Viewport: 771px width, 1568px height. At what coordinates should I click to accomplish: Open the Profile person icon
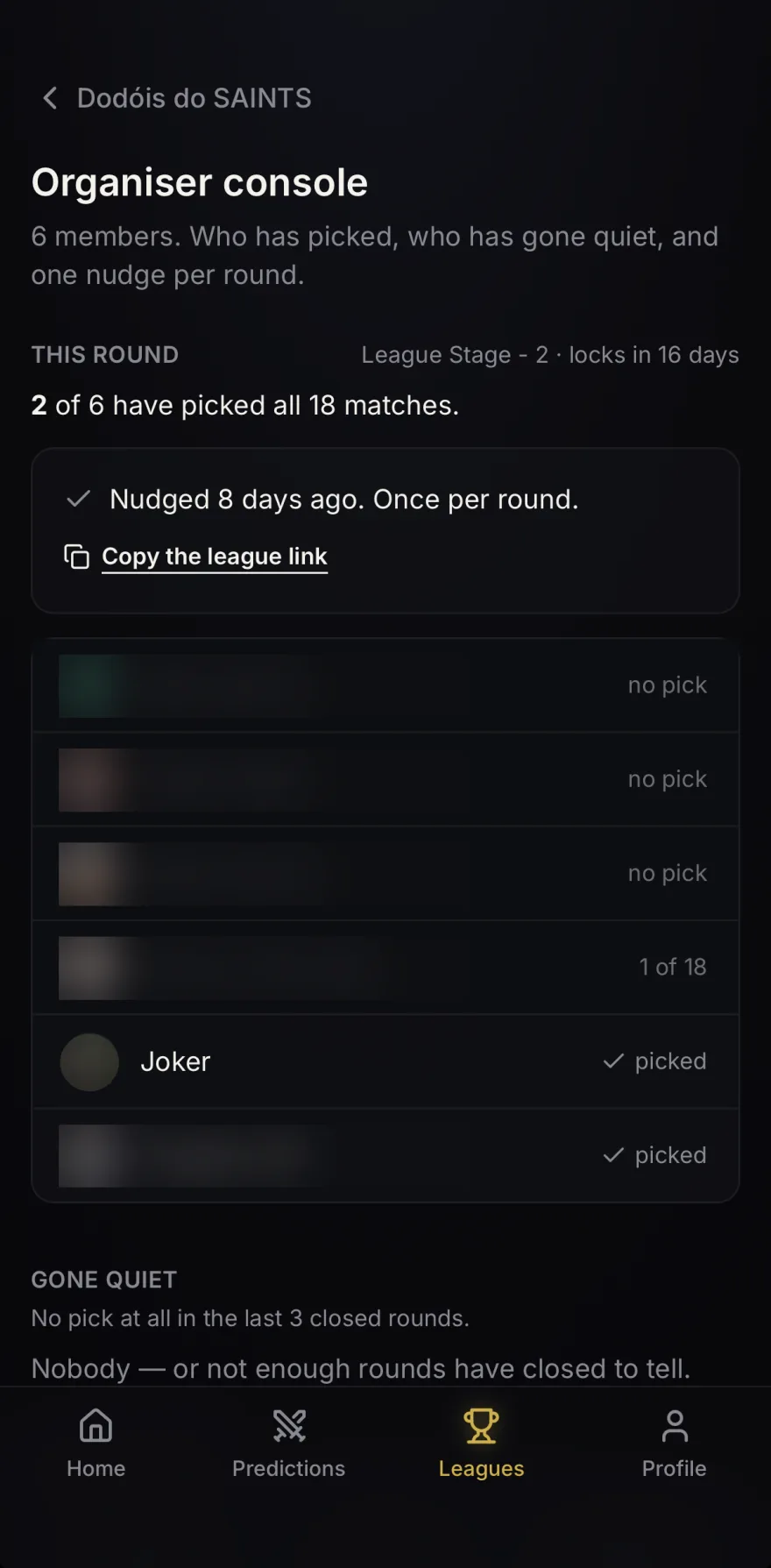(675, 1426)
